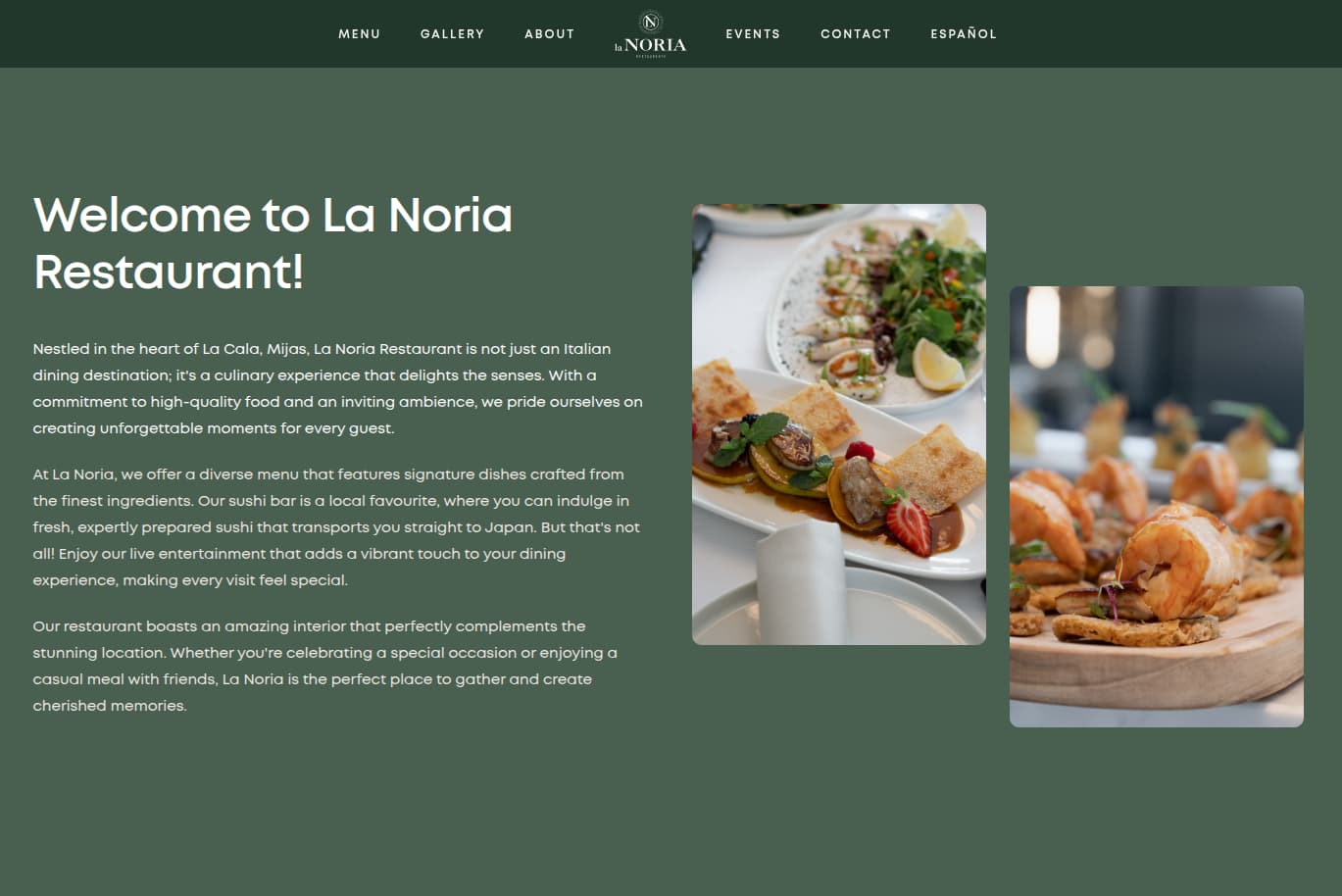Click paragraph starting At La Noria, we offer
Screen dimensions: 1342x896
[x=336, y=527]
